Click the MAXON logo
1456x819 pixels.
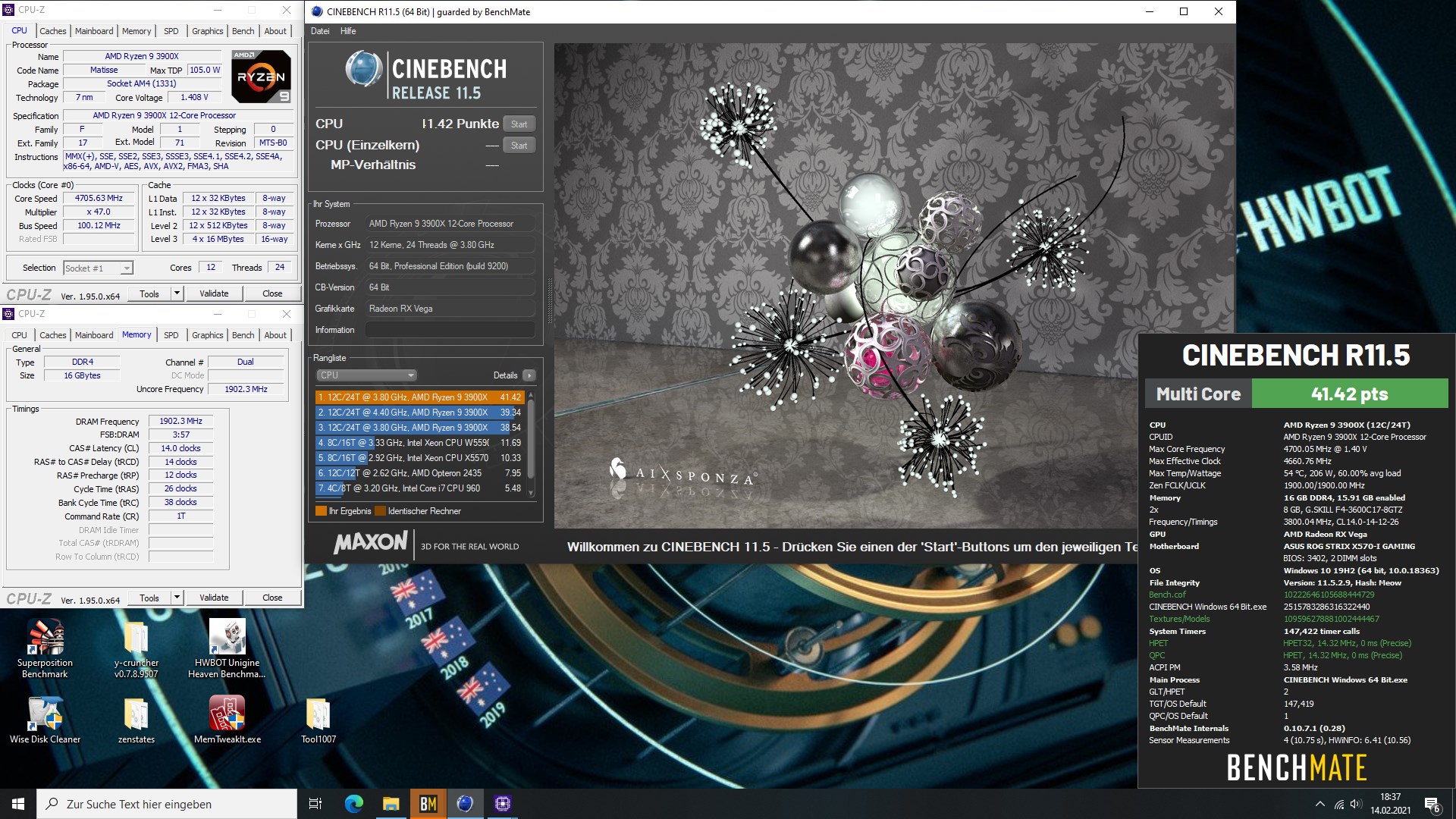coord(371,542)
